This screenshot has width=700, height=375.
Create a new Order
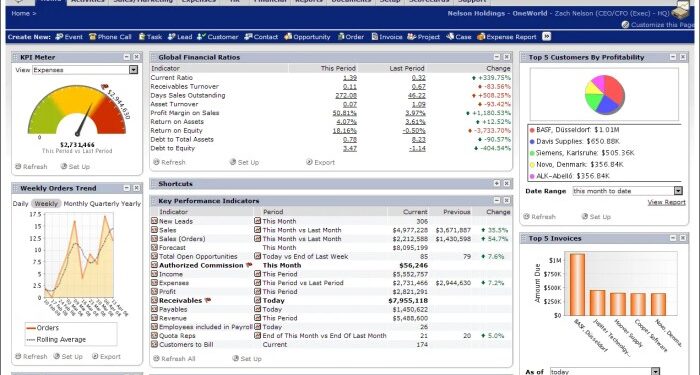(x=351, y=37)
